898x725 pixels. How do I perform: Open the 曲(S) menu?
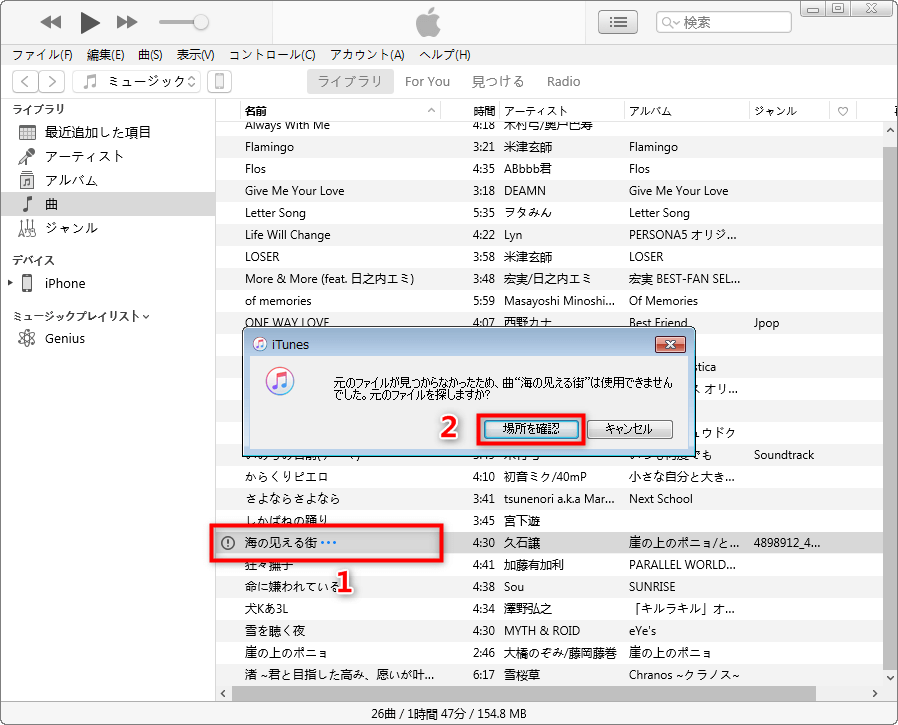click(x=150, y=55)
